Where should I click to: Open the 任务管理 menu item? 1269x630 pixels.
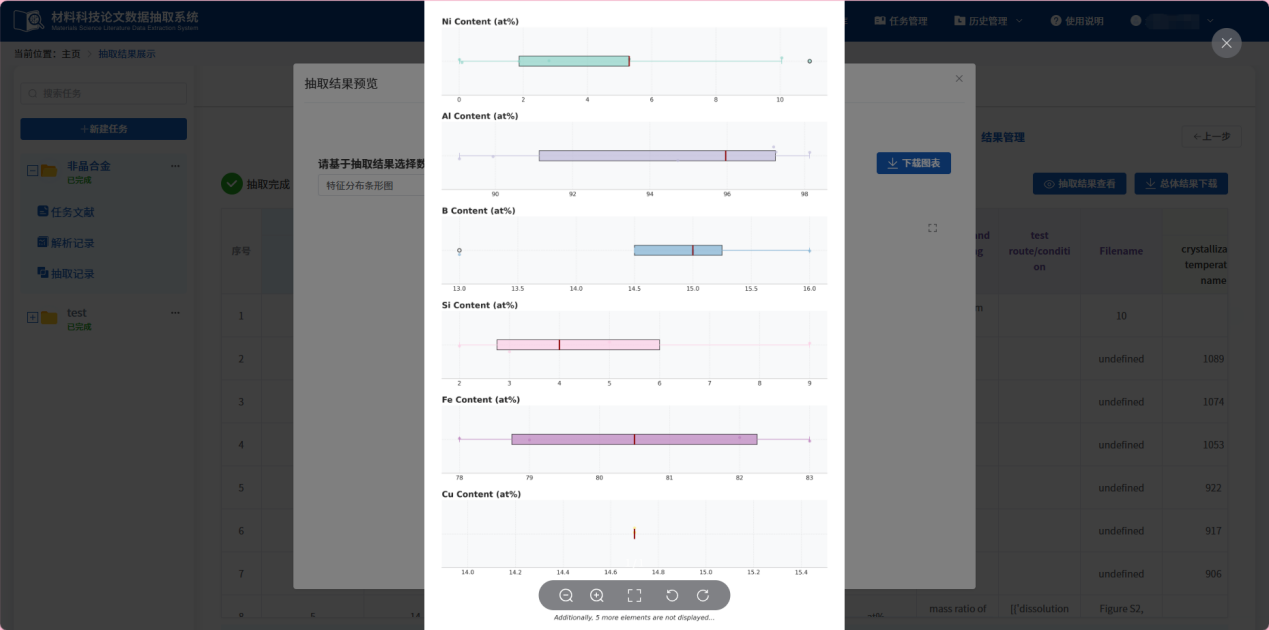903,20
